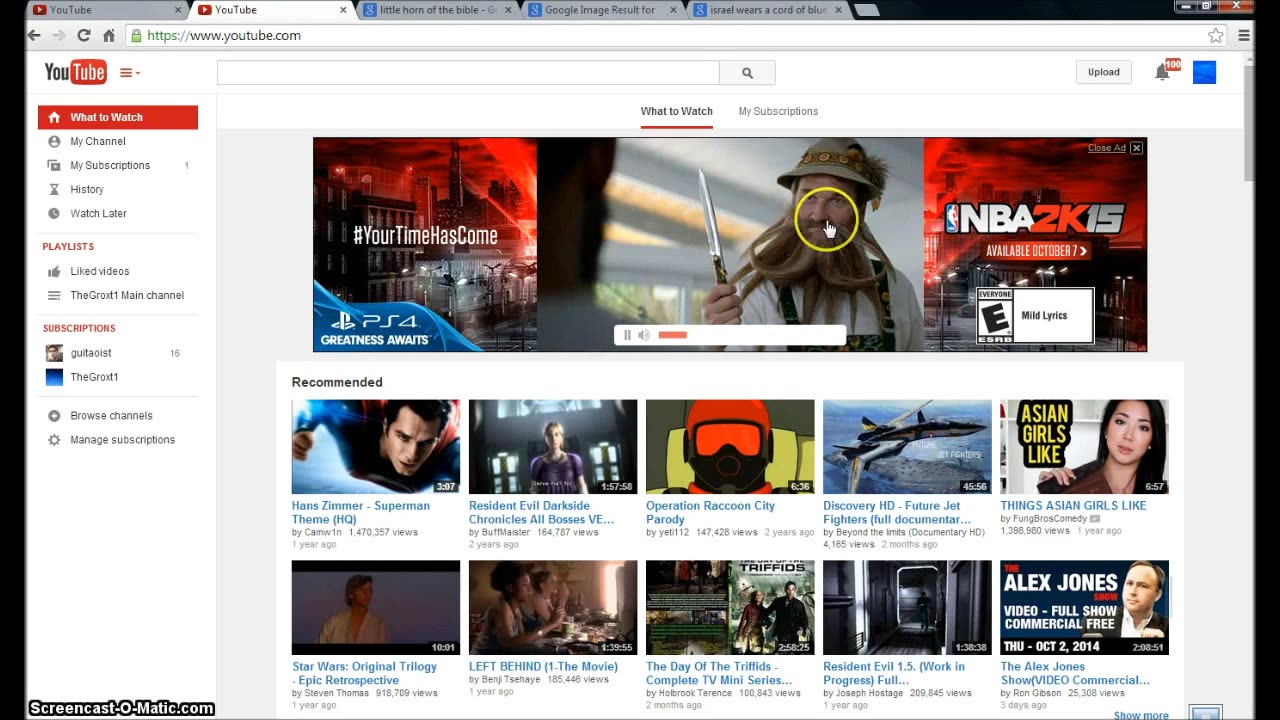This screenshot has width=1280, height=720.
Task: Click the search magnifier button
Action: click(747, 72)
